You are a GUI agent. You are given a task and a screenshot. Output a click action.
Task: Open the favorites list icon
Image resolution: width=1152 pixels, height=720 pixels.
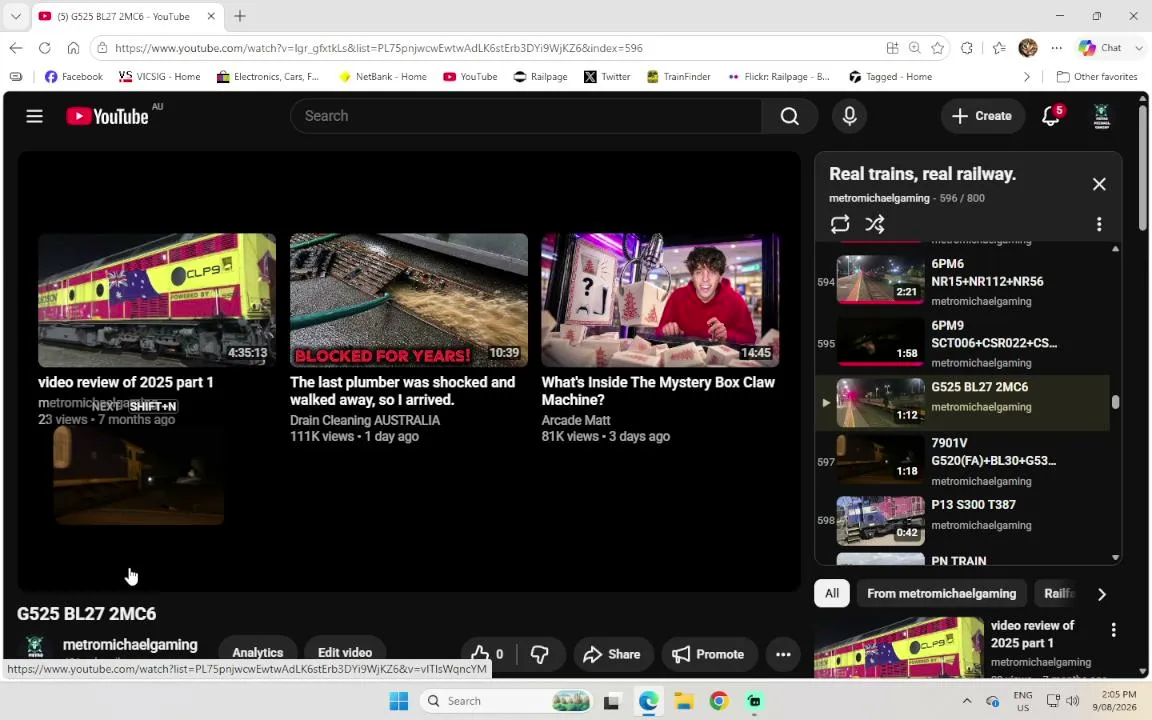[998, 48]
